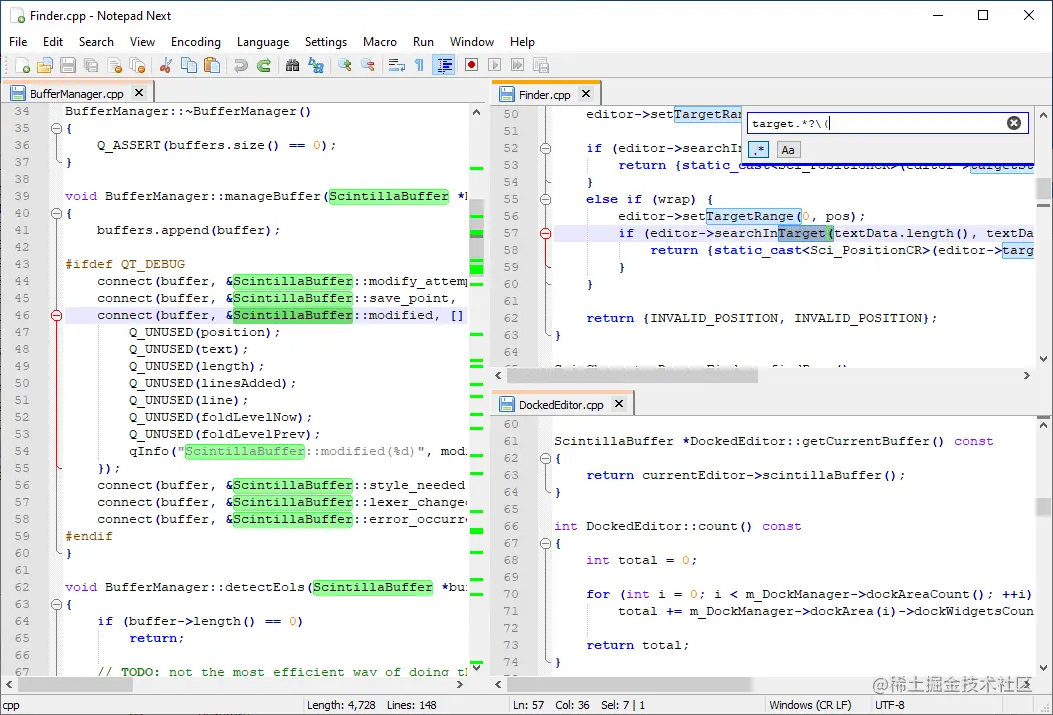Collapse fold at BufferManager line 40

56,213
